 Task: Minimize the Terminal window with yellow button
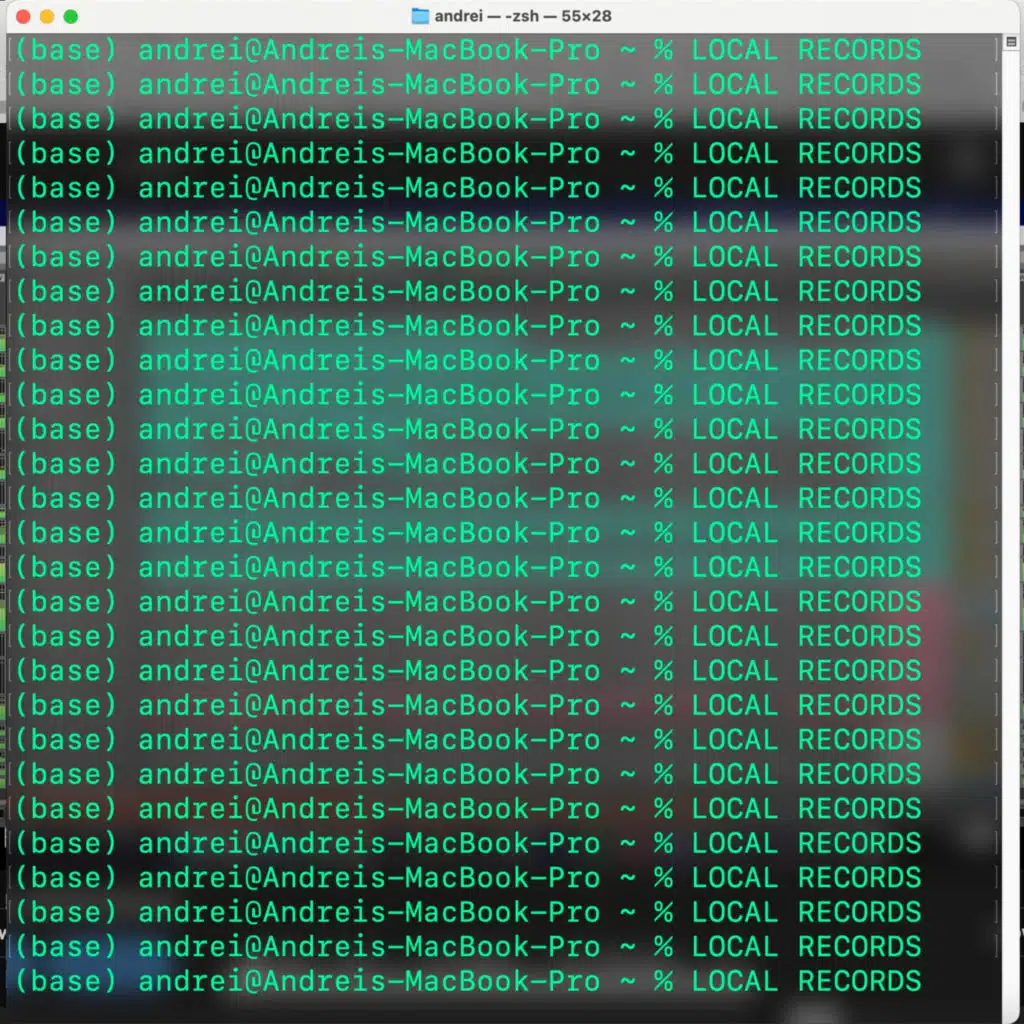(47, 16)
